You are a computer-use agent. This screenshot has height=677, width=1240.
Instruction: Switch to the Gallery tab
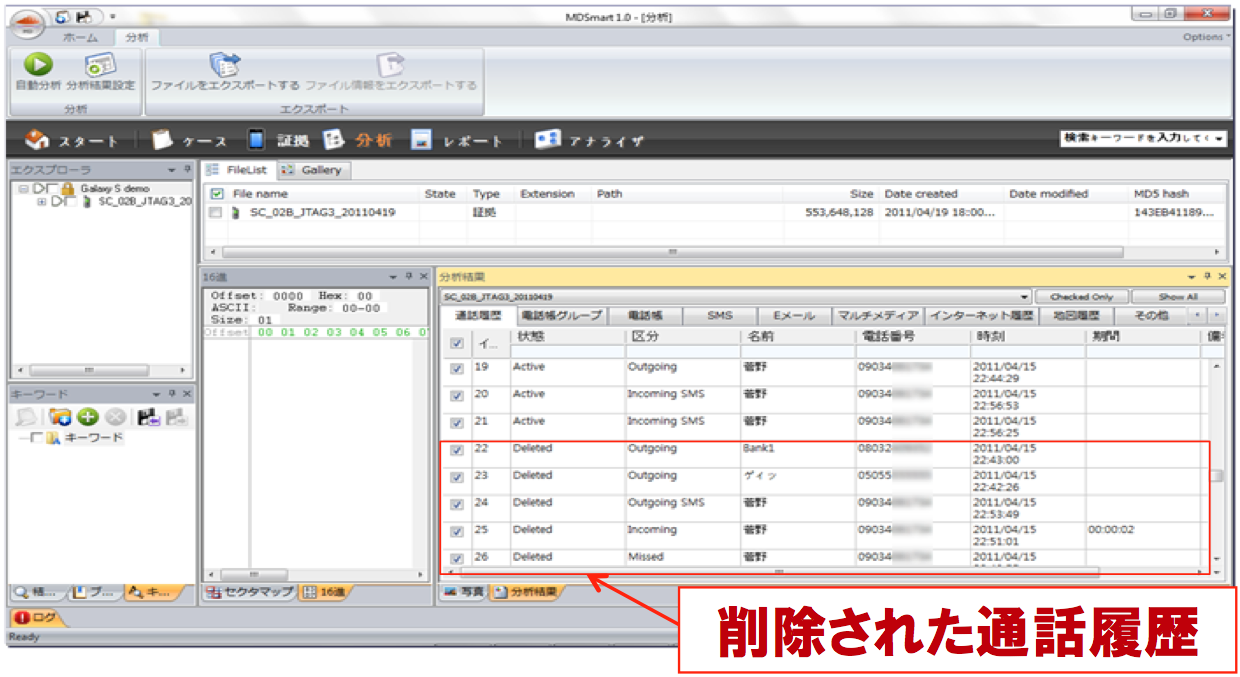(x=312, y=170)
